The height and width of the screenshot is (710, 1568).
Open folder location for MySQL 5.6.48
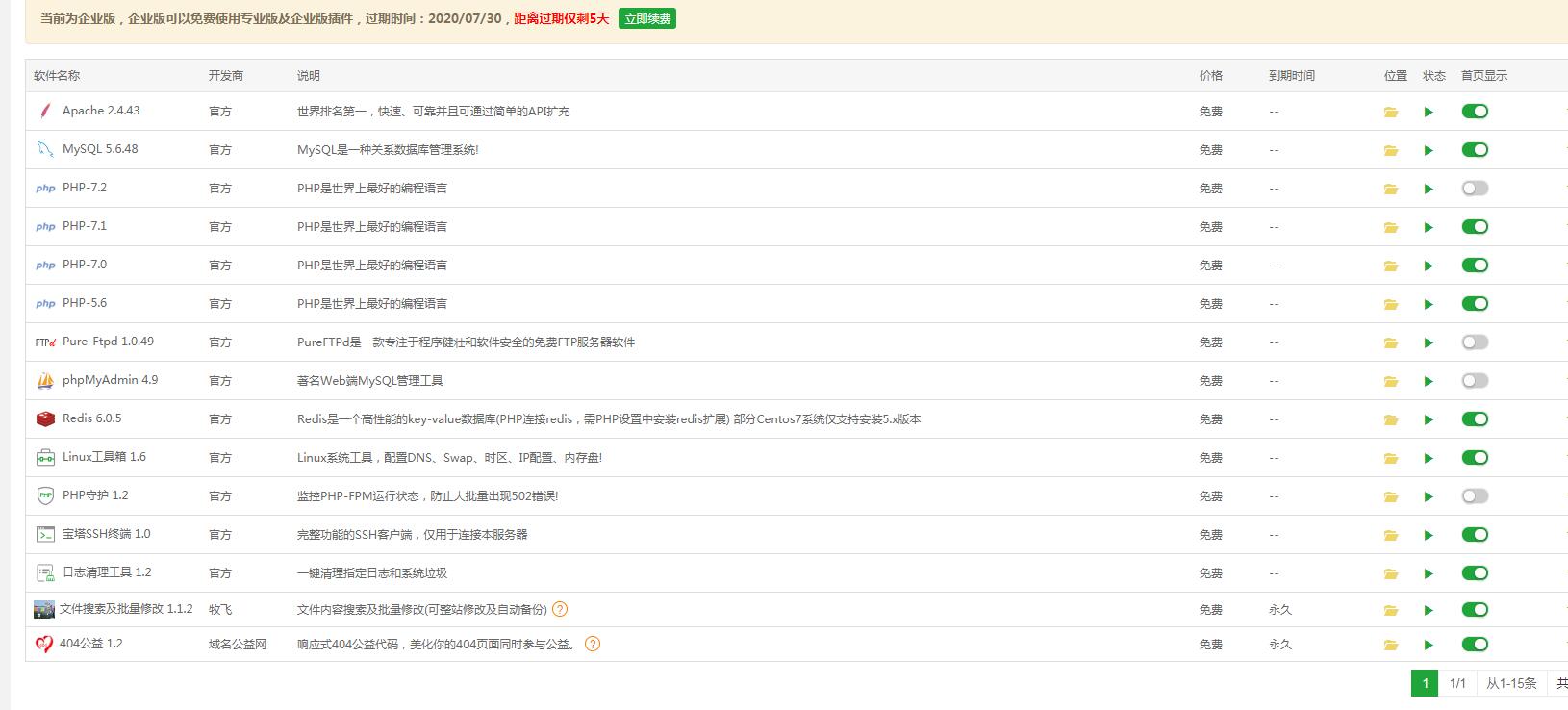(1390, 150)
